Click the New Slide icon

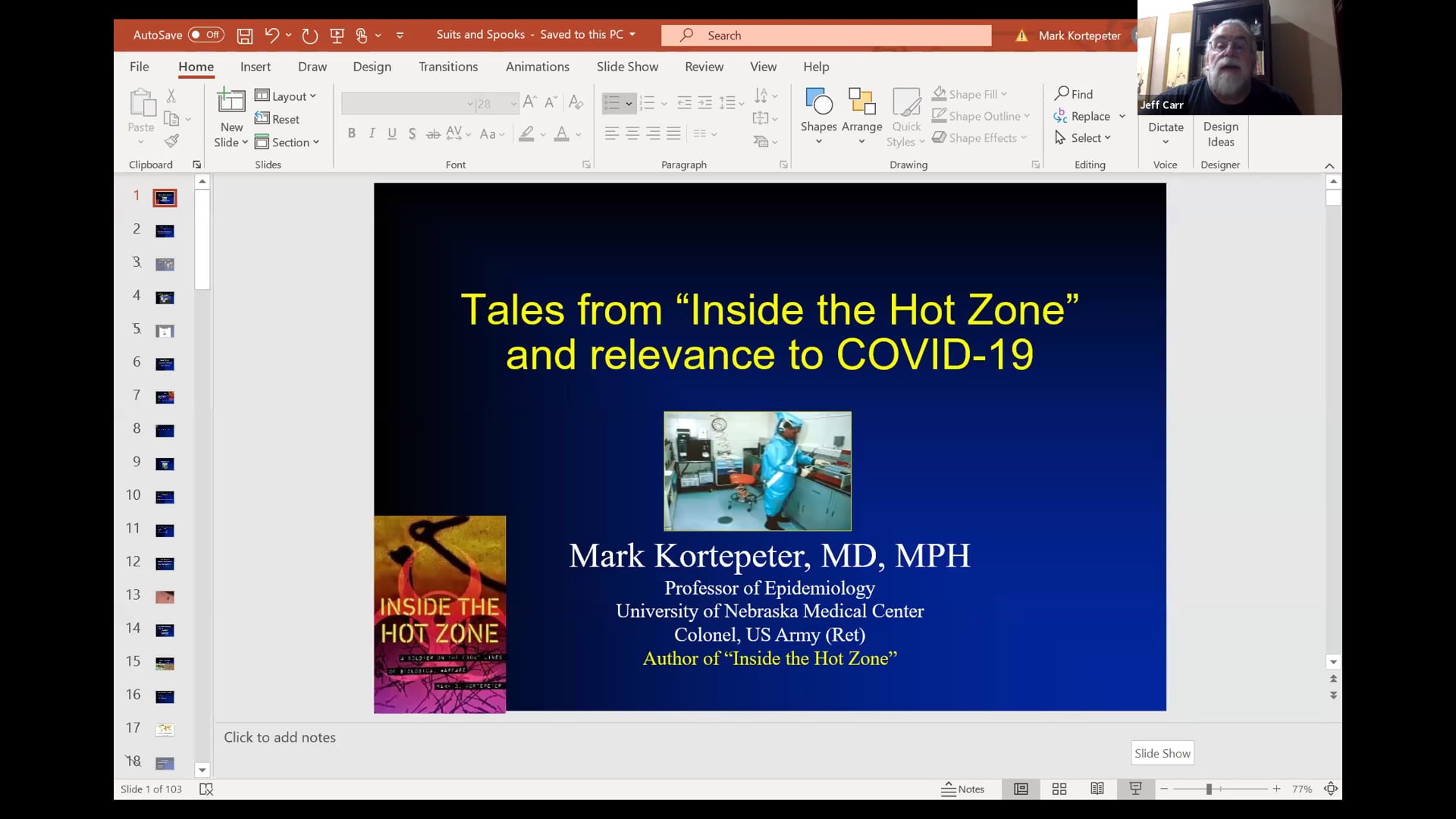click(x=231, y=101)
